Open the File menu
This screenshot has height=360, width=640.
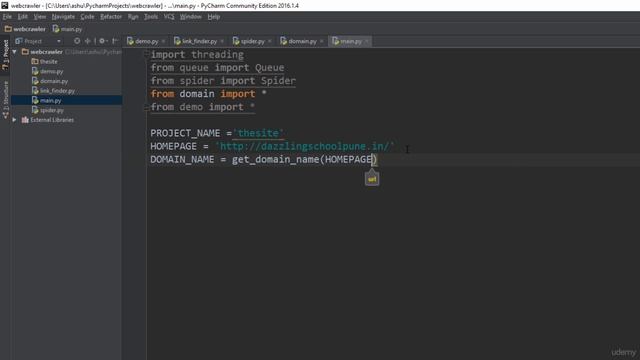(x=7, y=17)
